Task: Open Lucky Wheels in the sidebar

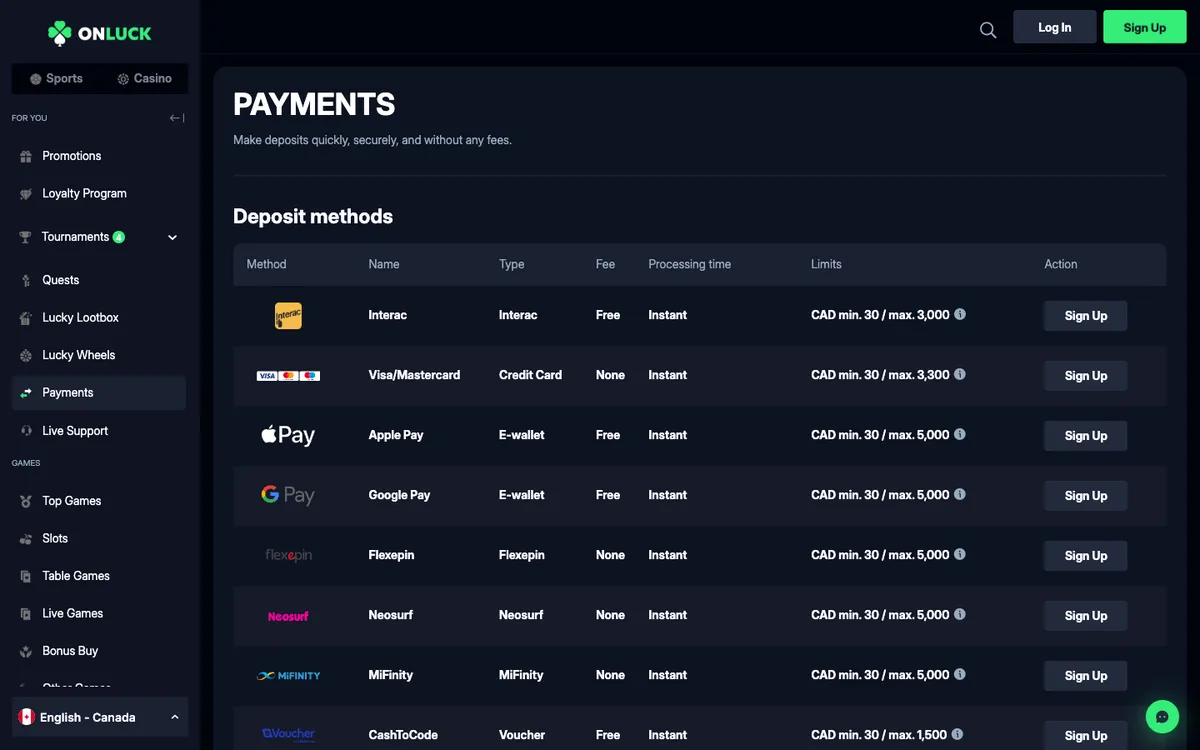Action: tap(99, 355)
